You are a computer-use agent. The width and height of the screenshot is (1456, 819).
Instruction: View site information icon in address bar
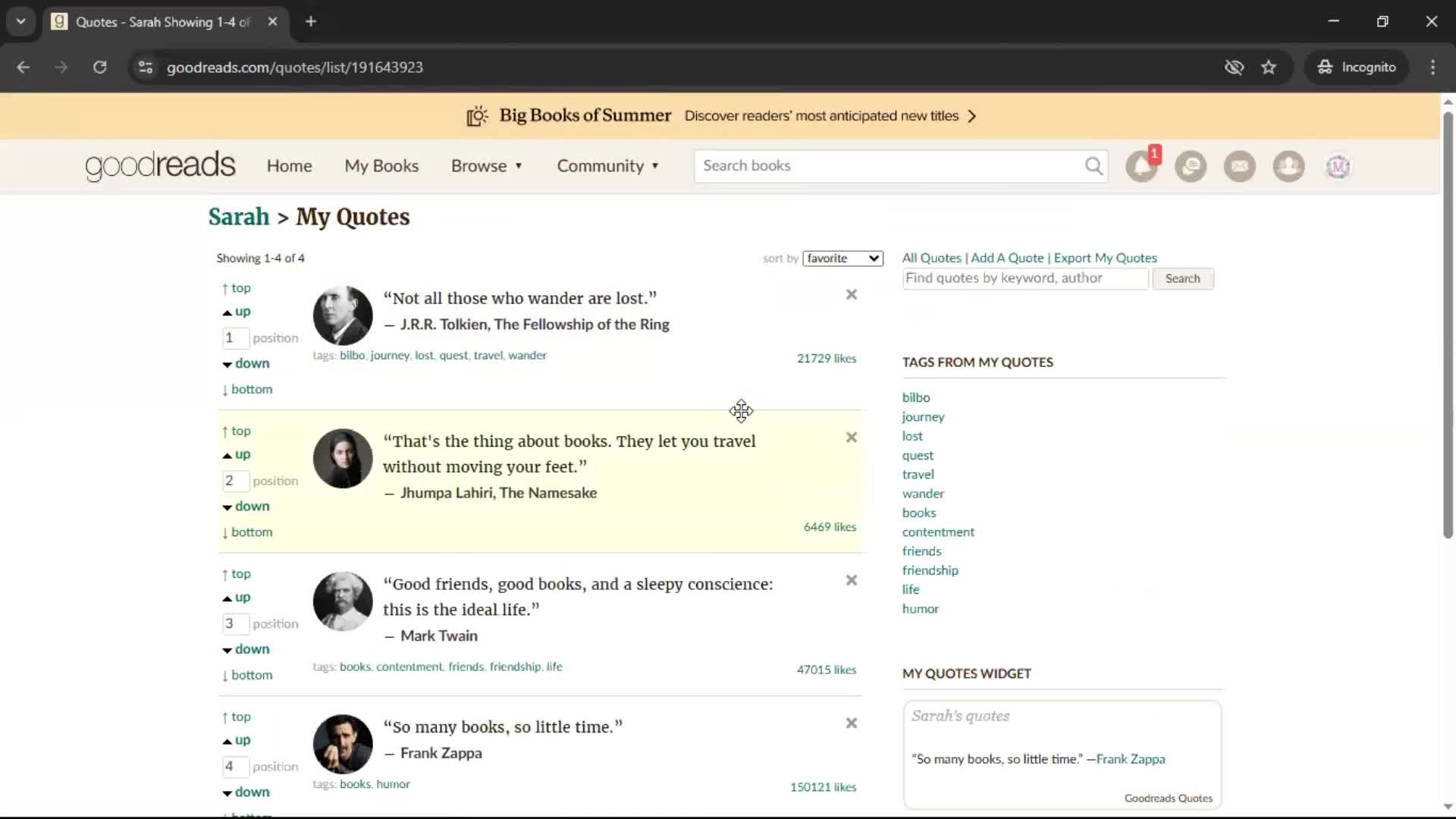click(146, 67)
